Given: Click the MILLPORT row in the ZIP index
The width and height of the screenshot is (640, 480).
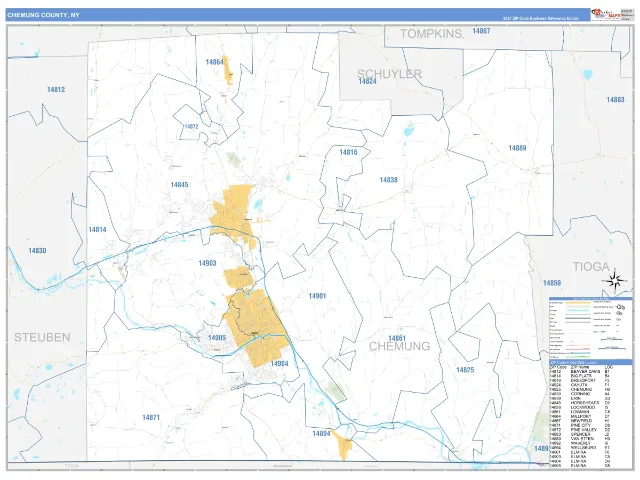Looking at the screenshot, I should point(580,416).
